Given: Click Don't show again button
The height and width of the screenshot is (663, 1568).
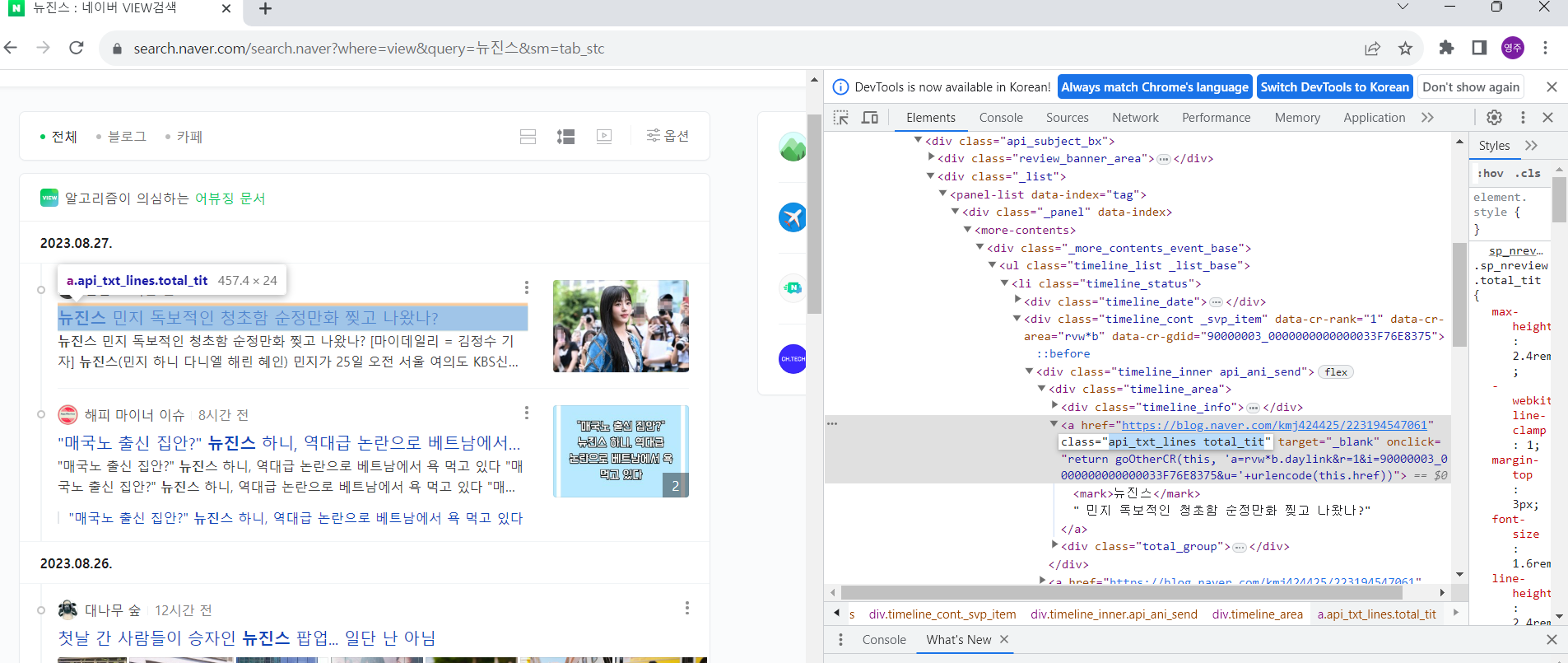Looking at the screenshot, I should tap(1471, 87).
